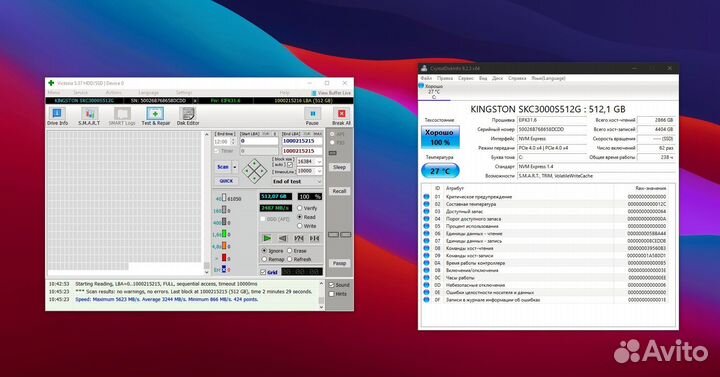The height and width of the screenshot is (377, 720).
Task: Select the Refresh radio button
Action: [290, 259]
